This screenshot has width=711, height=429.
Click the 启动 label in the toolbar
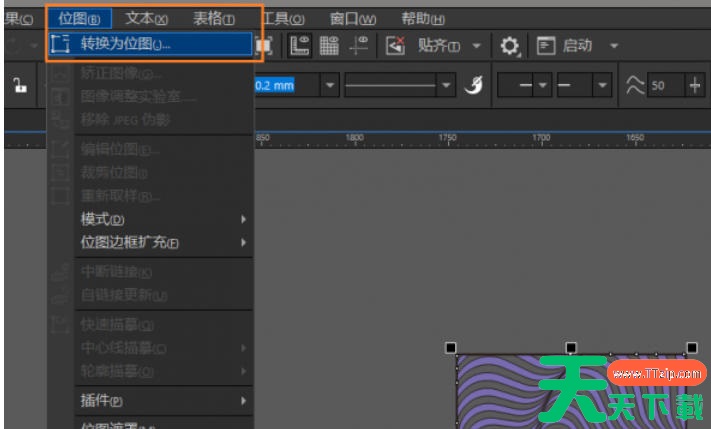[577, 45]
